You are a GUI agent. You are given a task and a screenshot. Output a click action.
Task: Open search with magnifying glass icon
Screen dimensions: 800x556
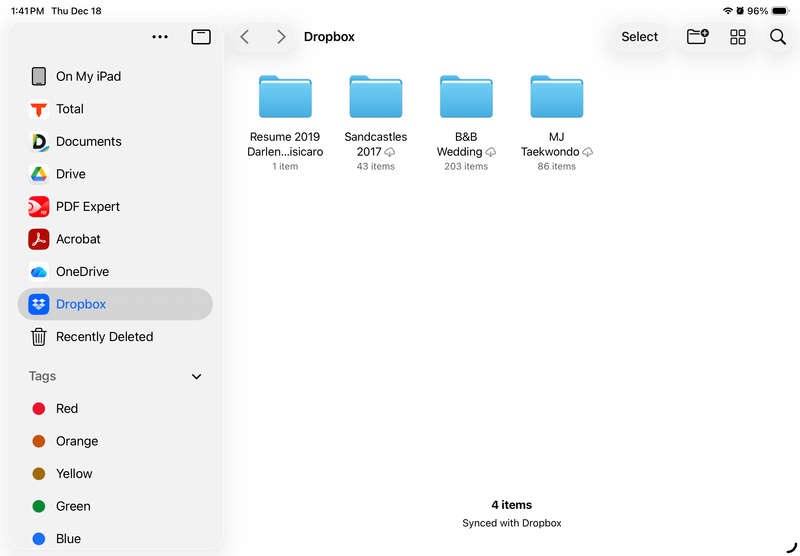pyautogui.click(x=778, y=37)
